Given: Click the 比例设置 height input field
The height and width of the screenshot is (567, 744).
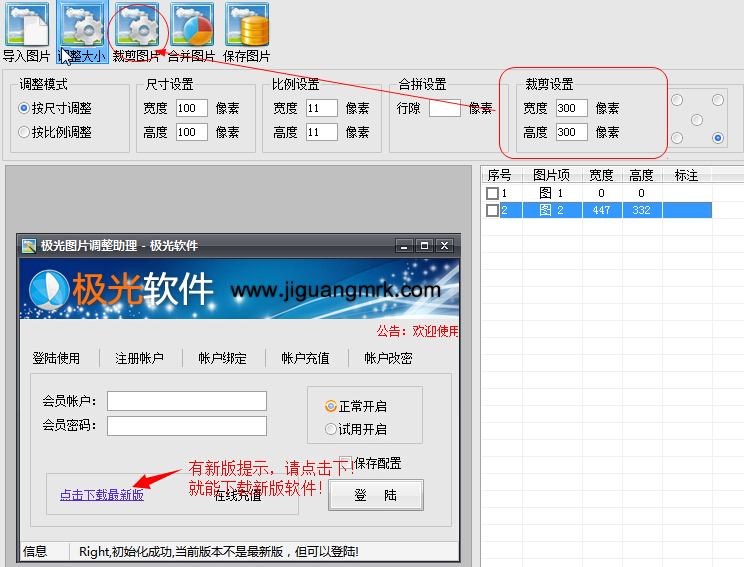Looking at the screenshot, I should coord(322,132).
